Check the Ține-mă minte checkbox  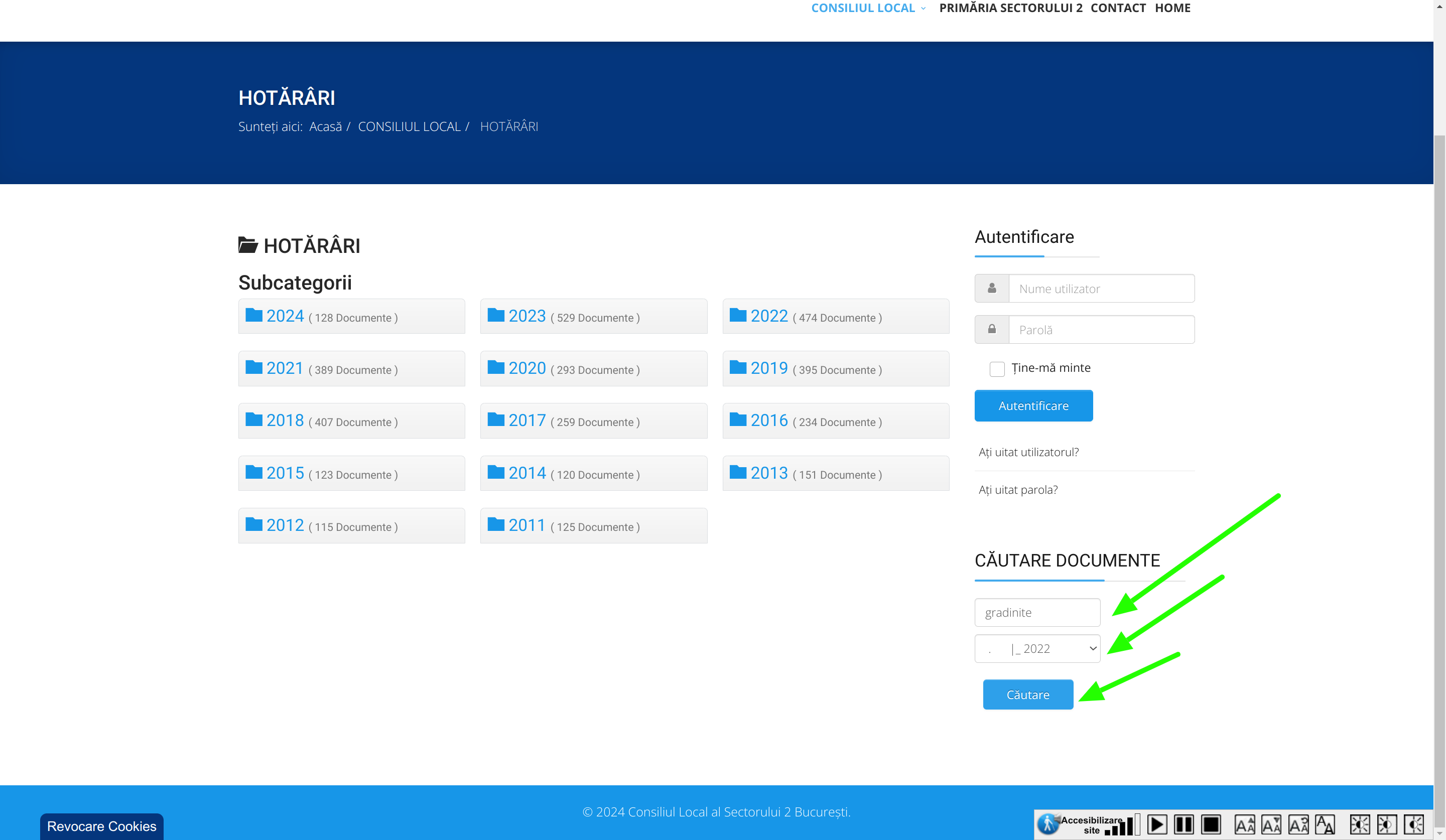coord(997,368)
